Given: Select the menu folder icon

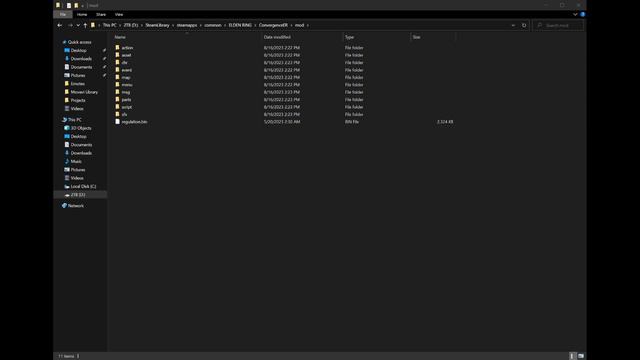Looking at the screenshot, I should (118, 84).
